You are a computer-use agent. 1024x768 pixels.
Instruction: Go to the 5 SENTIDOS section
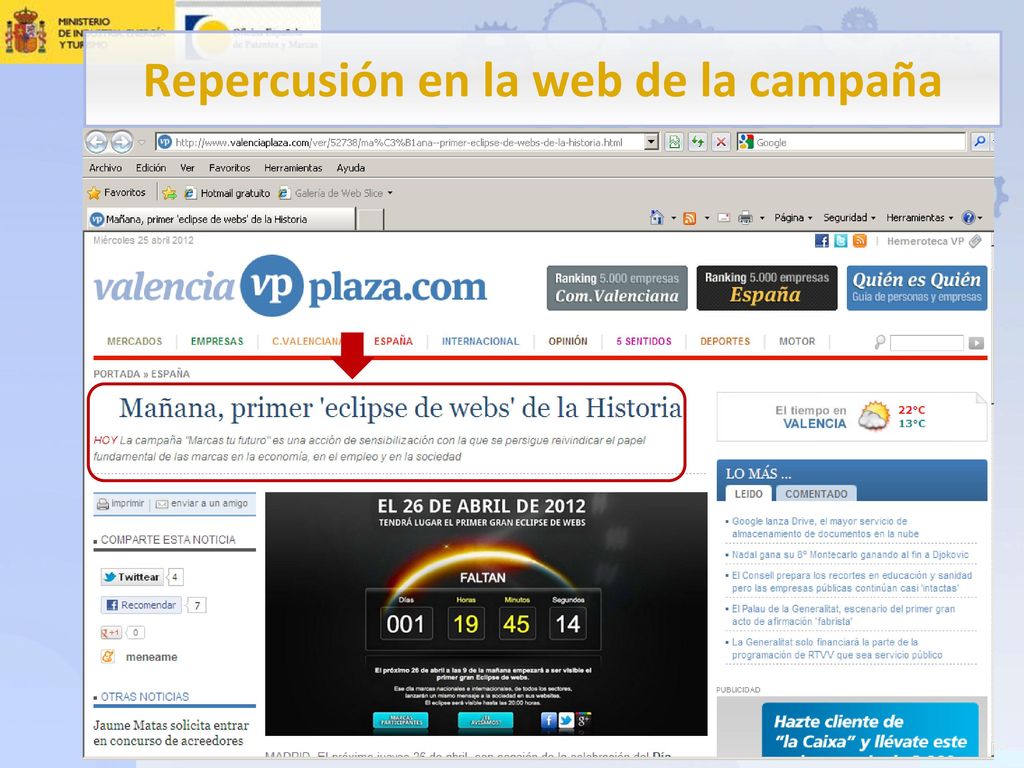point(644,341)
